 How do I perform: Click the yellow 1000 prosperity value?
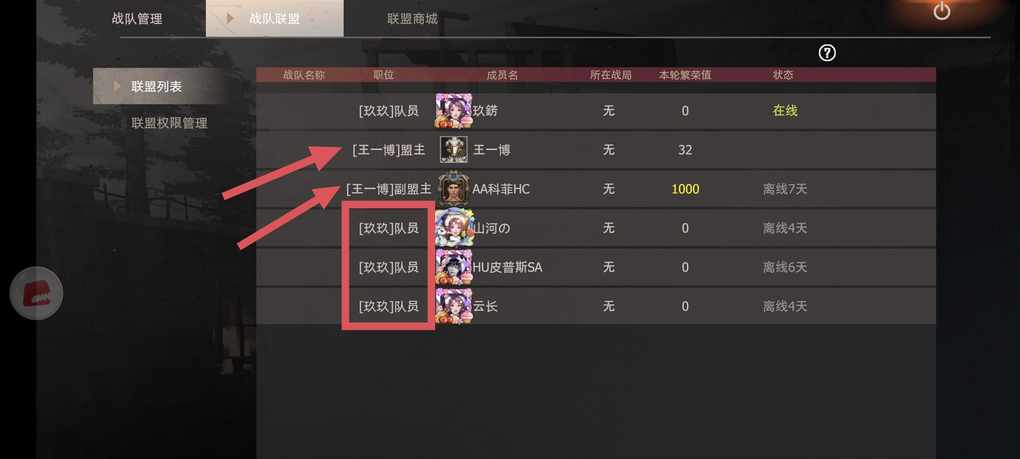pyautogui.click(x=685, y=189)
